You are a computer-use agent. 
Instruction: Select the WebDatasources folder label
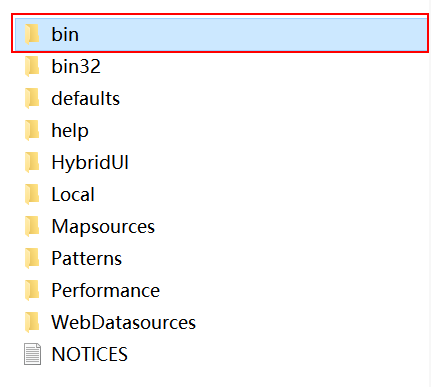pyautogui.click(x=124, y=322)
